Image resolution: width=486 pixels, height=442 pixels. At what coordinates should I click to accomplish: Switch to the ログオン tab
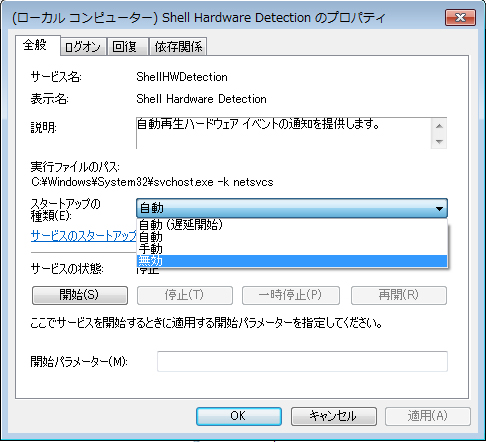83,47
